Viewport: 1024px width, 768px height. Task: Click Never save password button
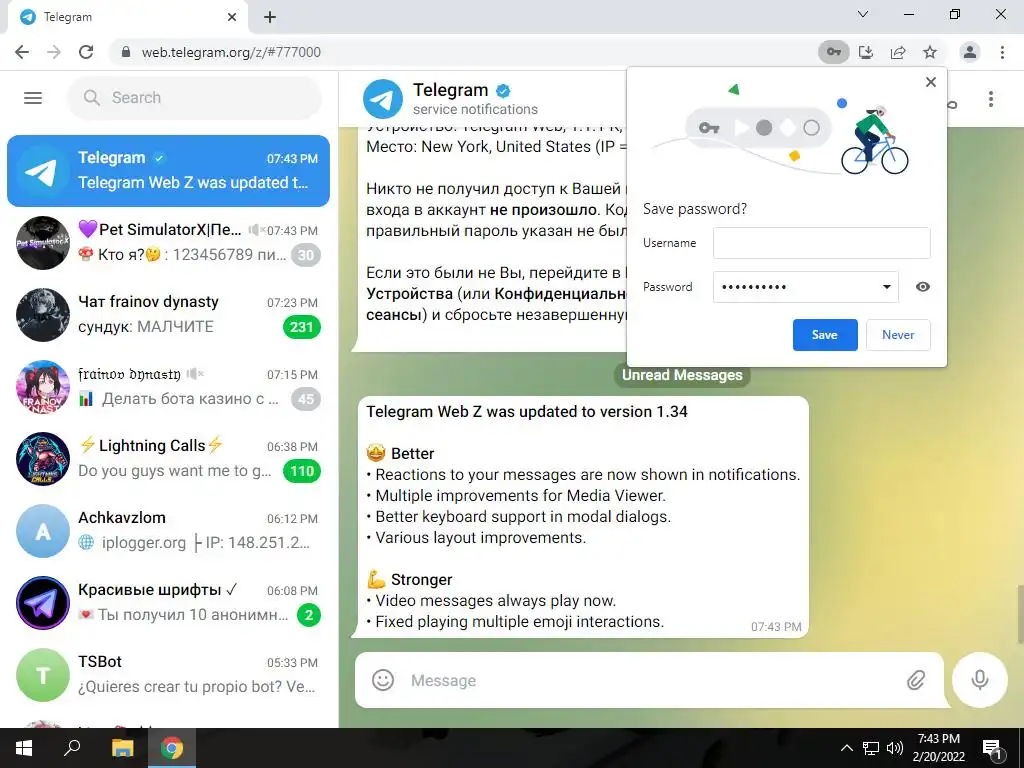pyautogui.click(x=898, y=335)
